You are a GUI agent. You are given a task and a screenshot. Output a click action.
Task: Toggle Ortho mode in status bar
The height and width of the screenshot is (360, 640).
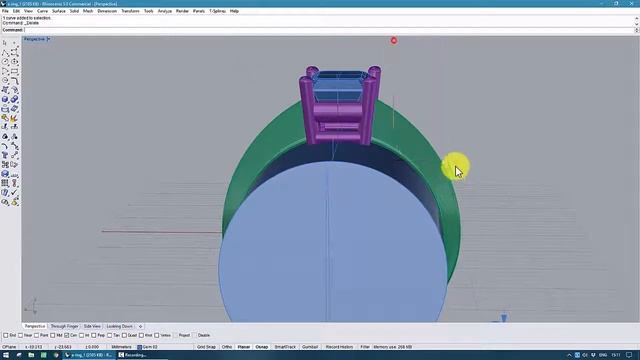(x=227, y=347)
